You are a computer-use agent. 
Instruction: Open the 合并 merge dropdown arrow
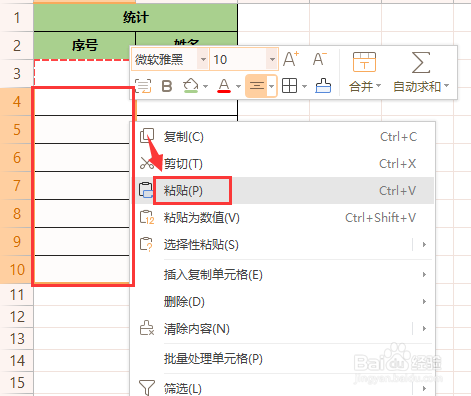(378, 86)
